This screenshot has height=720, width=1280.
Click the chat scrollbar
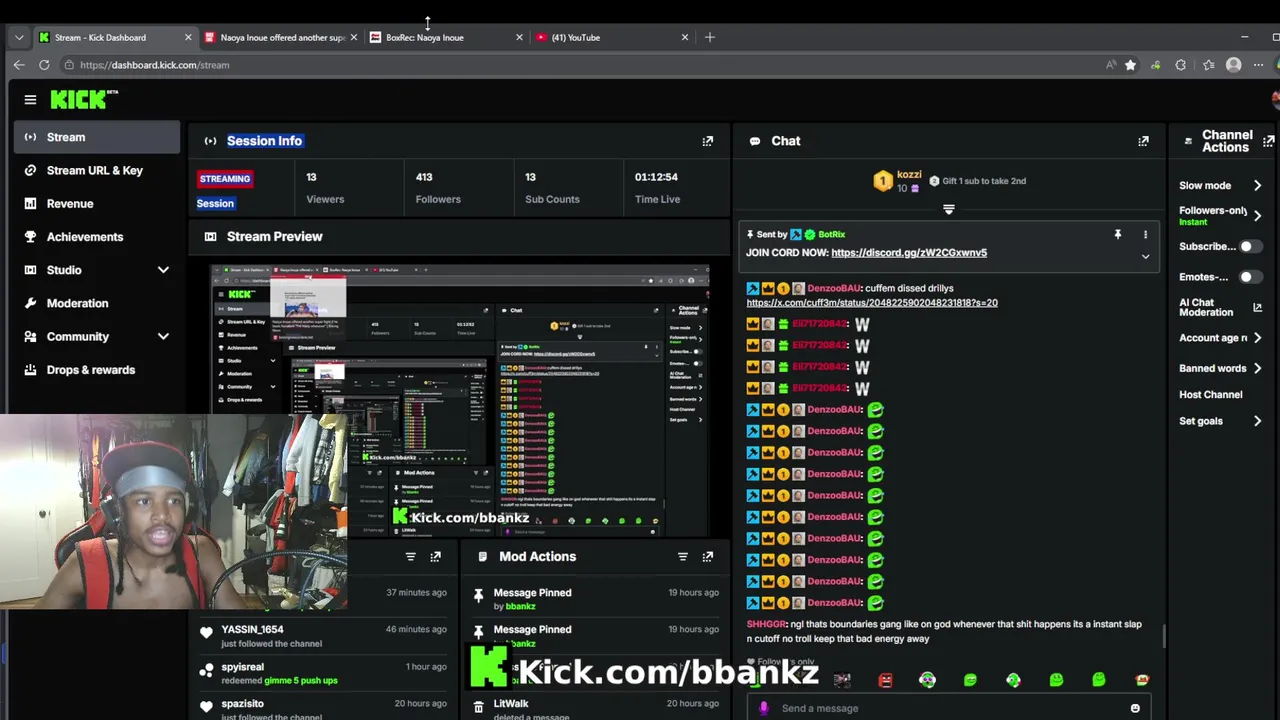coord(1164,636)
